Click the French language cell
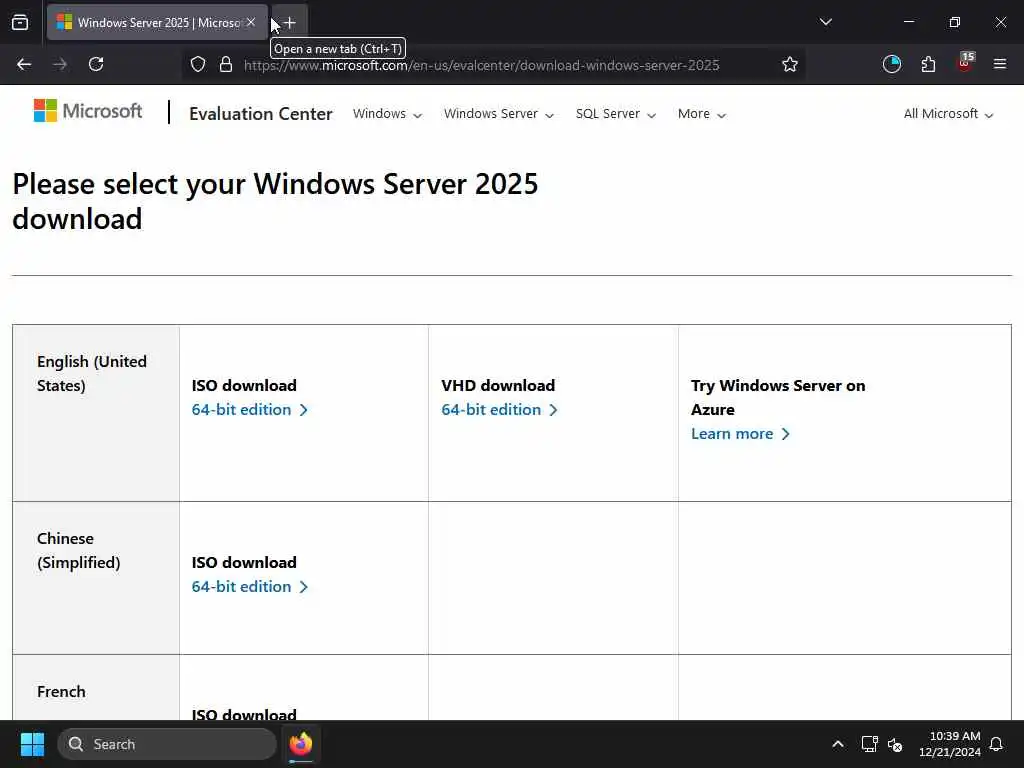This screenshot has height=768, width=1024. 96,688
